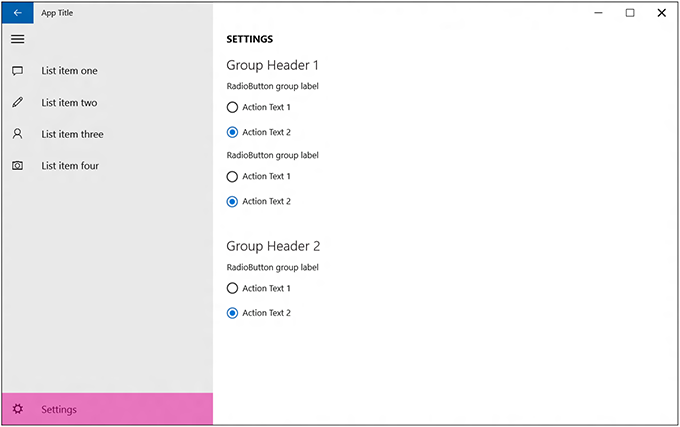Open the Settings navigation item
Viewport: 680px width, 427px height.
59,409
